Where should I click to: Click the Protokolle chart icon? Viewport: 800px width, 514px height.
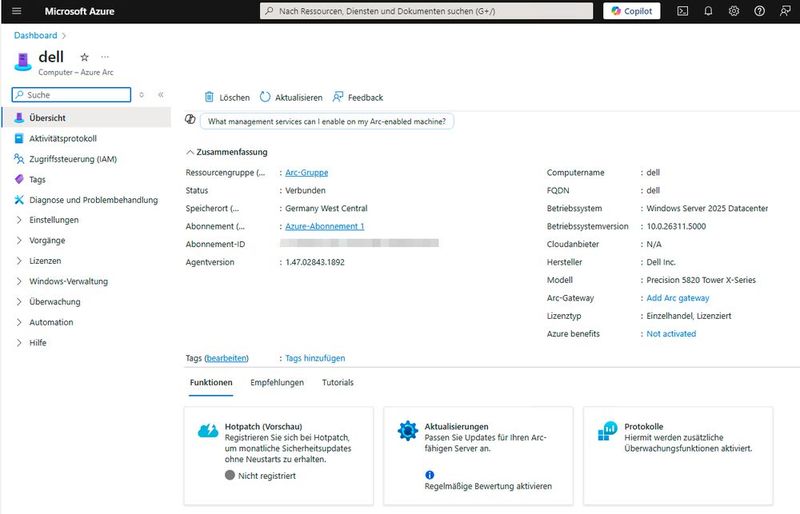(608, 431)
